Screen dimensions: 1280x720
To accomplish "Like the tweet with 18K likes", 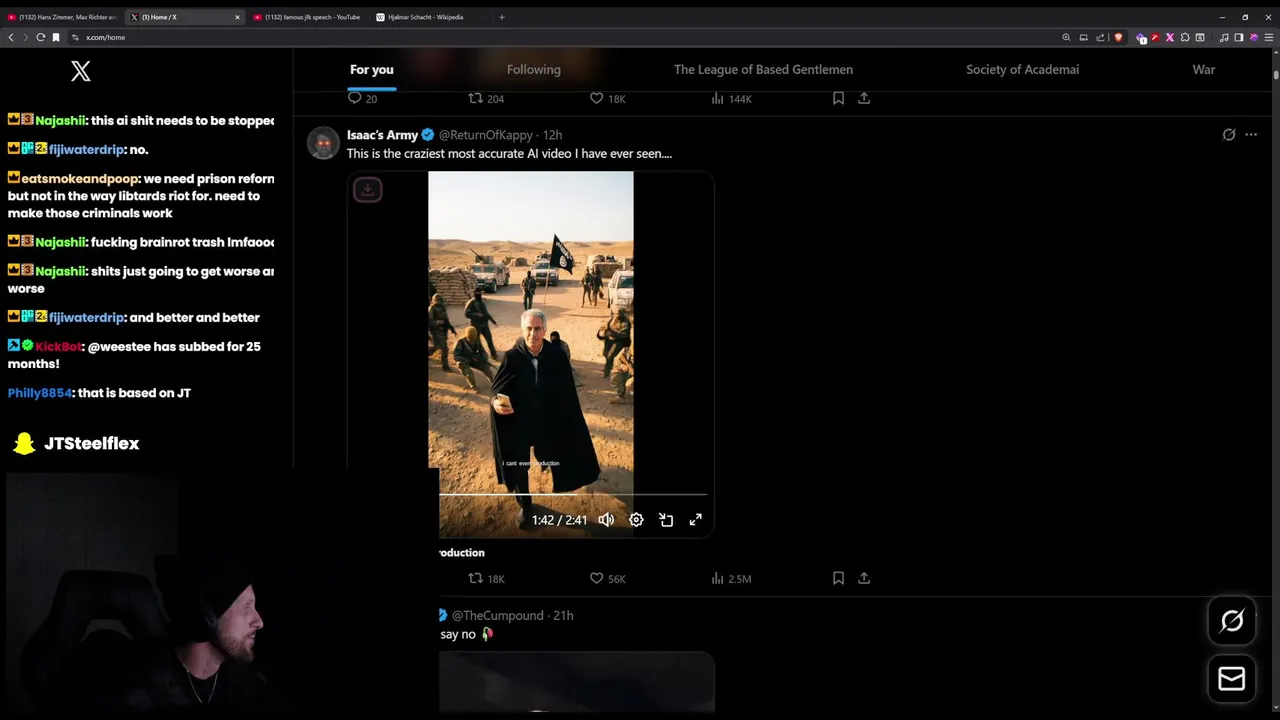I will pos(607,98).
